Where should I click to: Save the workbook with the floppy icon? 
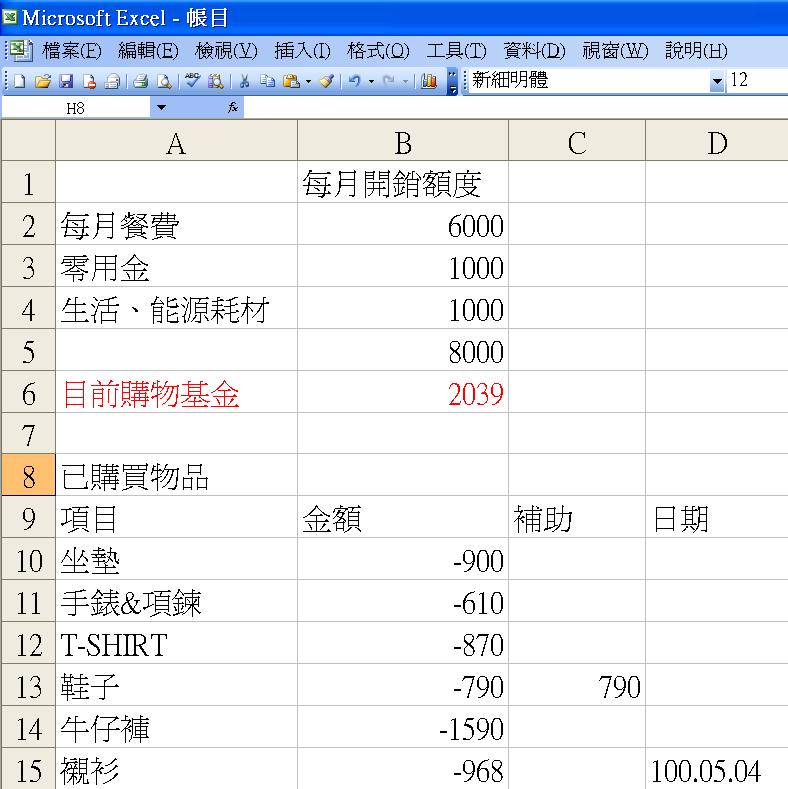66,81
